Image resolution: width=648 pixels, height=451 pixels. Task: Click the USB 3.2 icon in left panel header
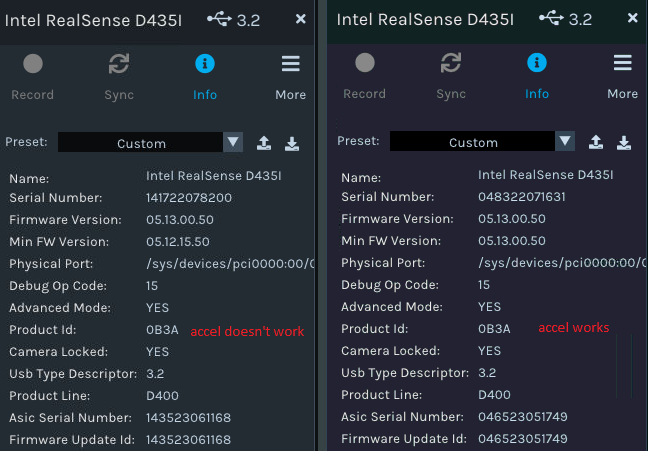click(219, 19)
